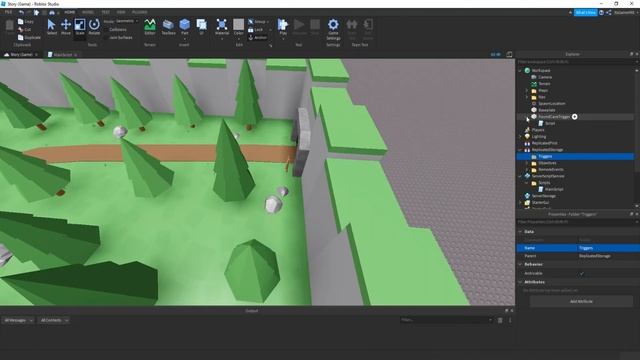Switch to the MainScript document tab
The image size is (640, 360).
pos(62,54)
